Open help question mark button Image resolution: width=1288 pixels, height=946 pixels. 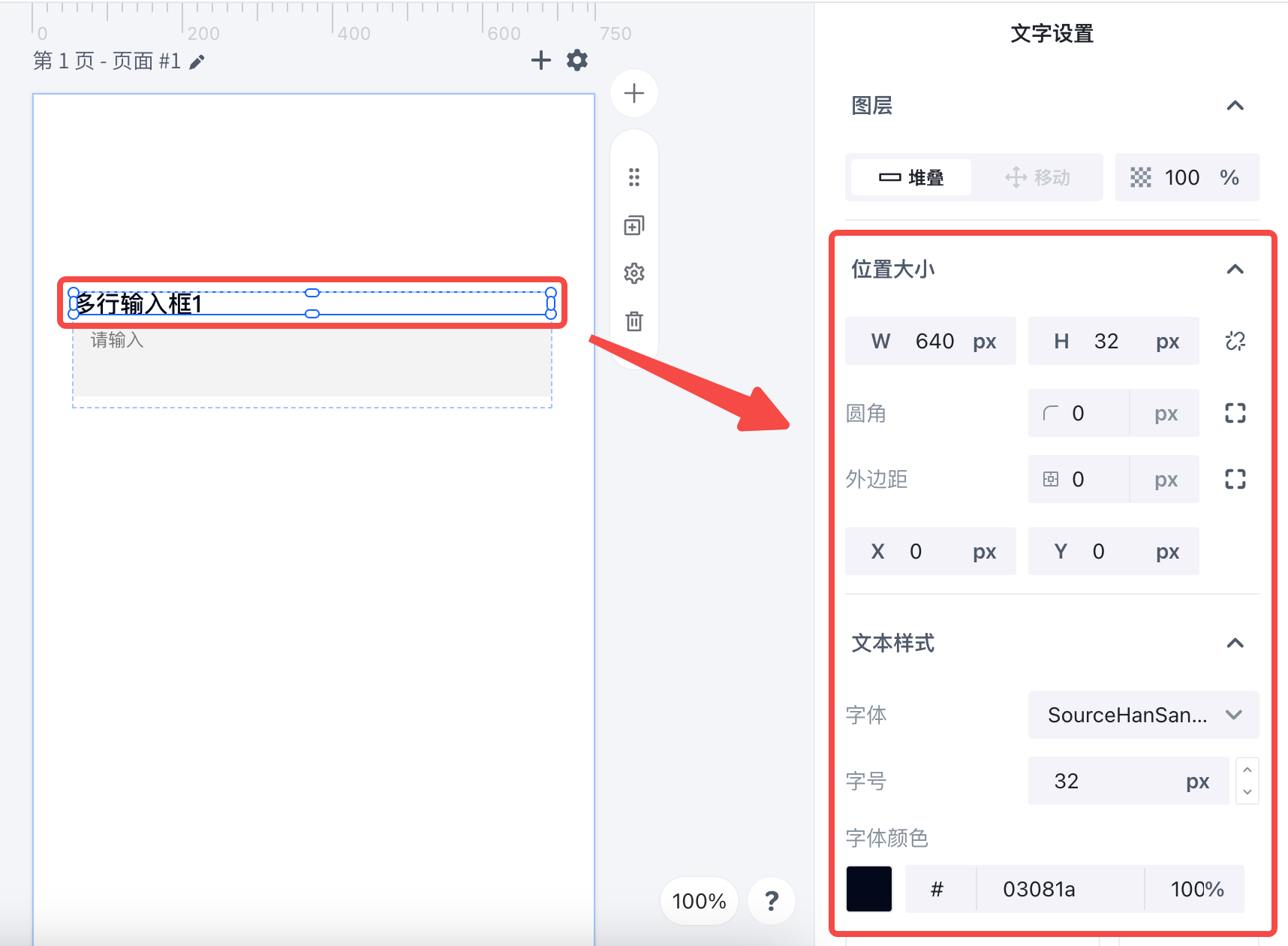[x=772, y=900]
